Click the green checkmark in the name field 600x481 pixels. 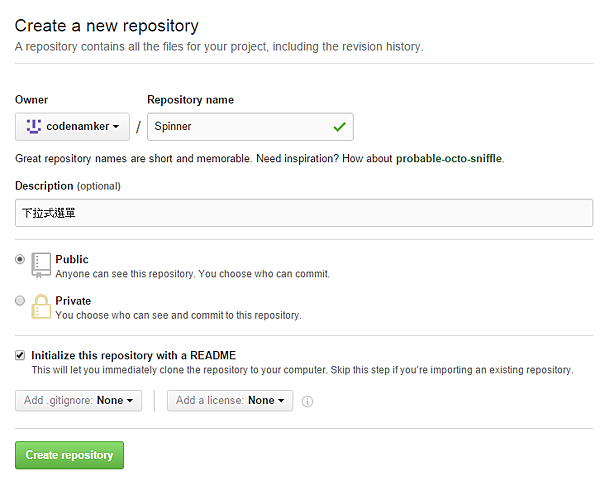(x=339, y=127)
